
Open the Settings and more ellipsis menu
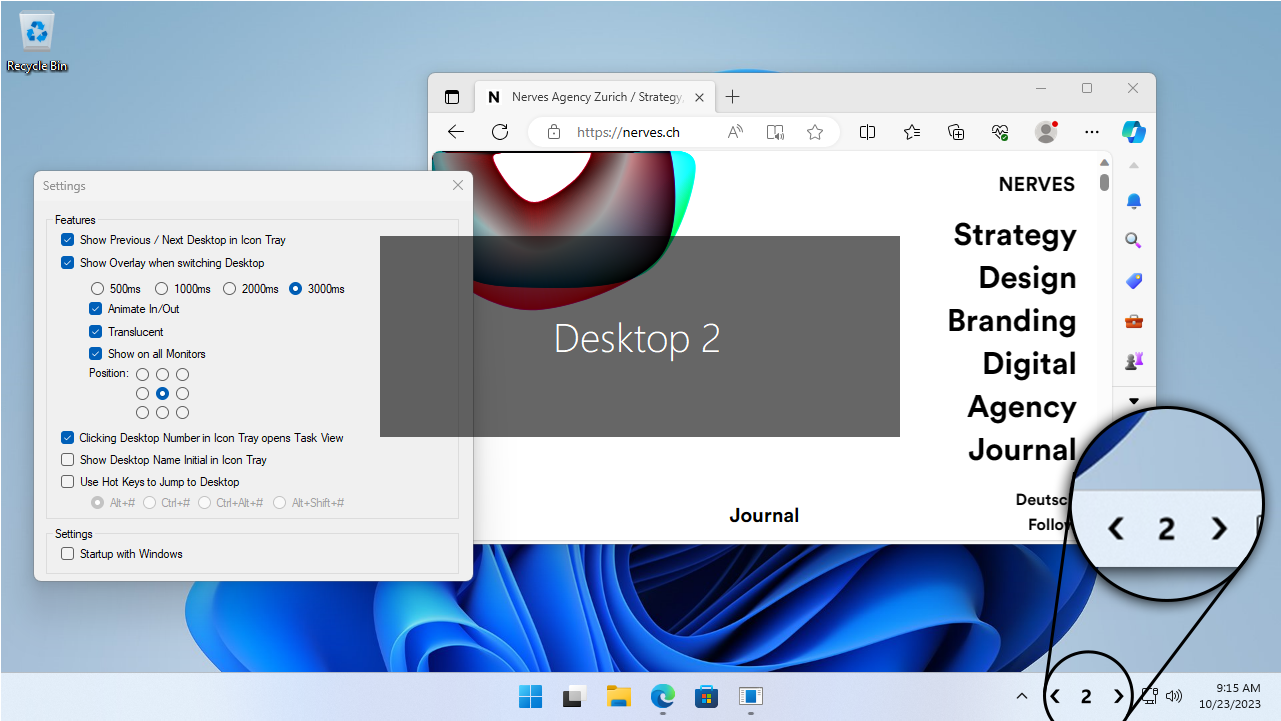coord(1091,131)
